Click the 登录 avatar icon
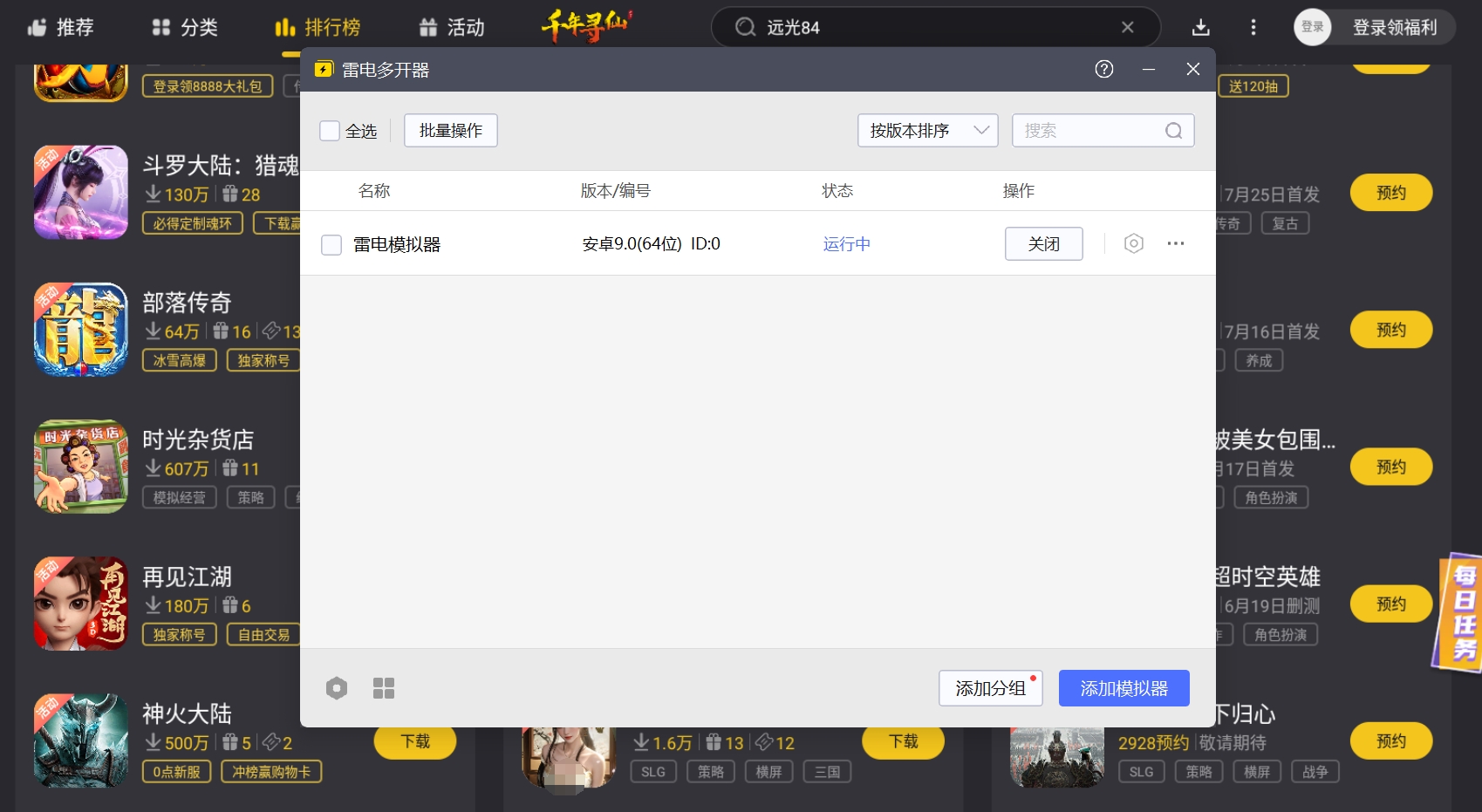 (1313, 27)
